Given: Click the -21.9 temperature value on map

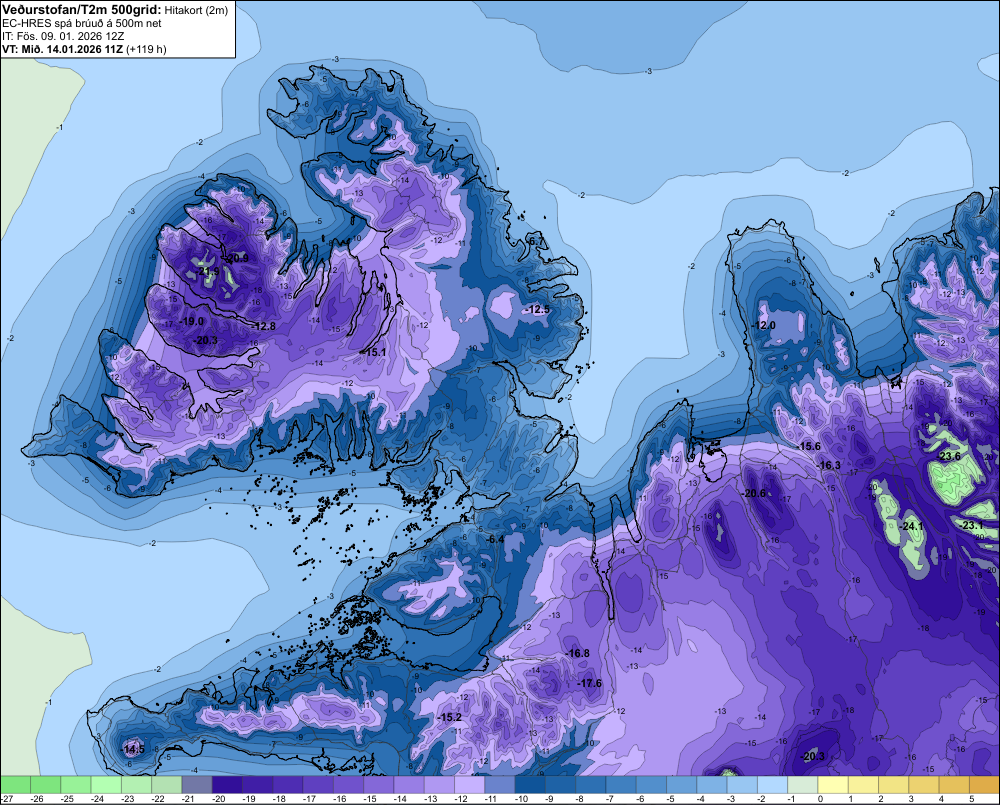Looking at the screenshot, I should click(x=207, y=271).
